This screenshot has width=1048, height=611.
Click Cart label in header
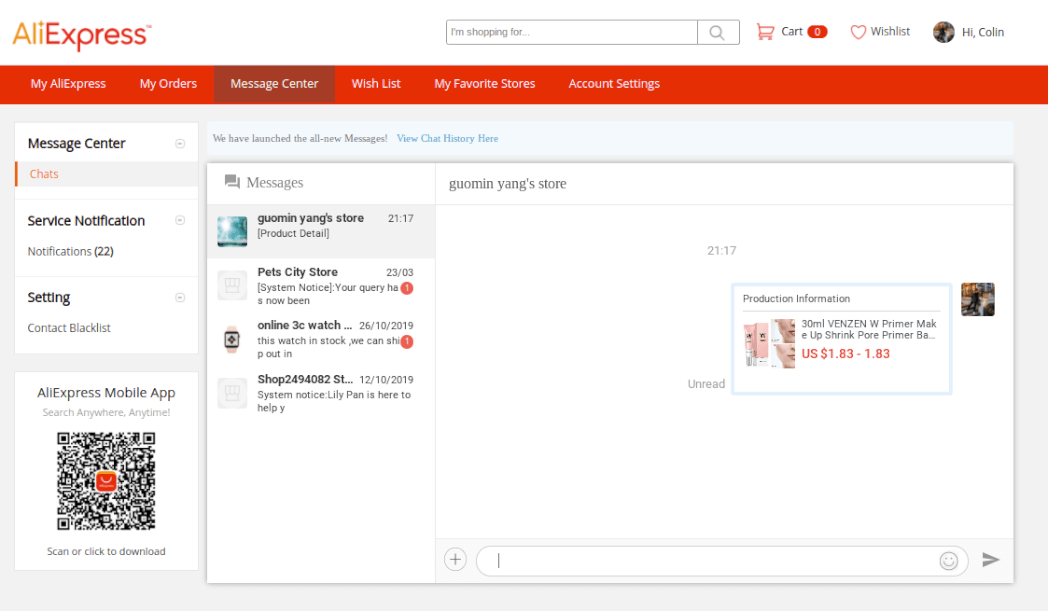point(792,31)
